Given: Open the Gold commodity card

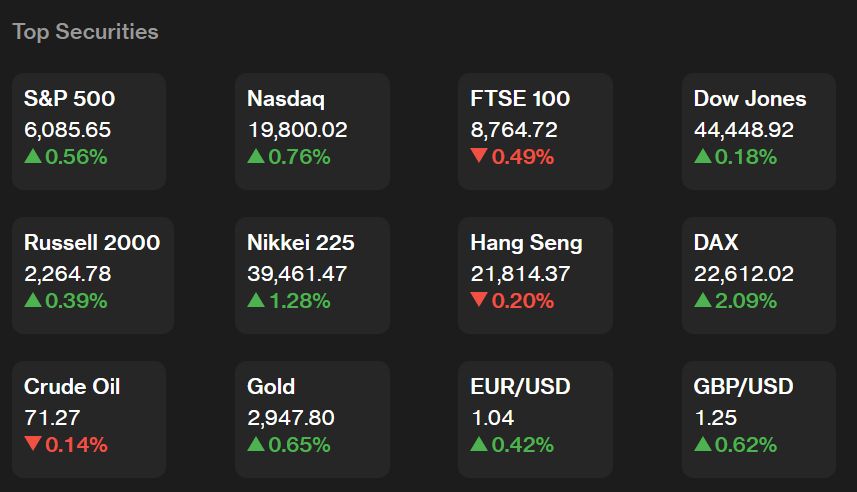Looking at the screenshot, I should point(312,419).
